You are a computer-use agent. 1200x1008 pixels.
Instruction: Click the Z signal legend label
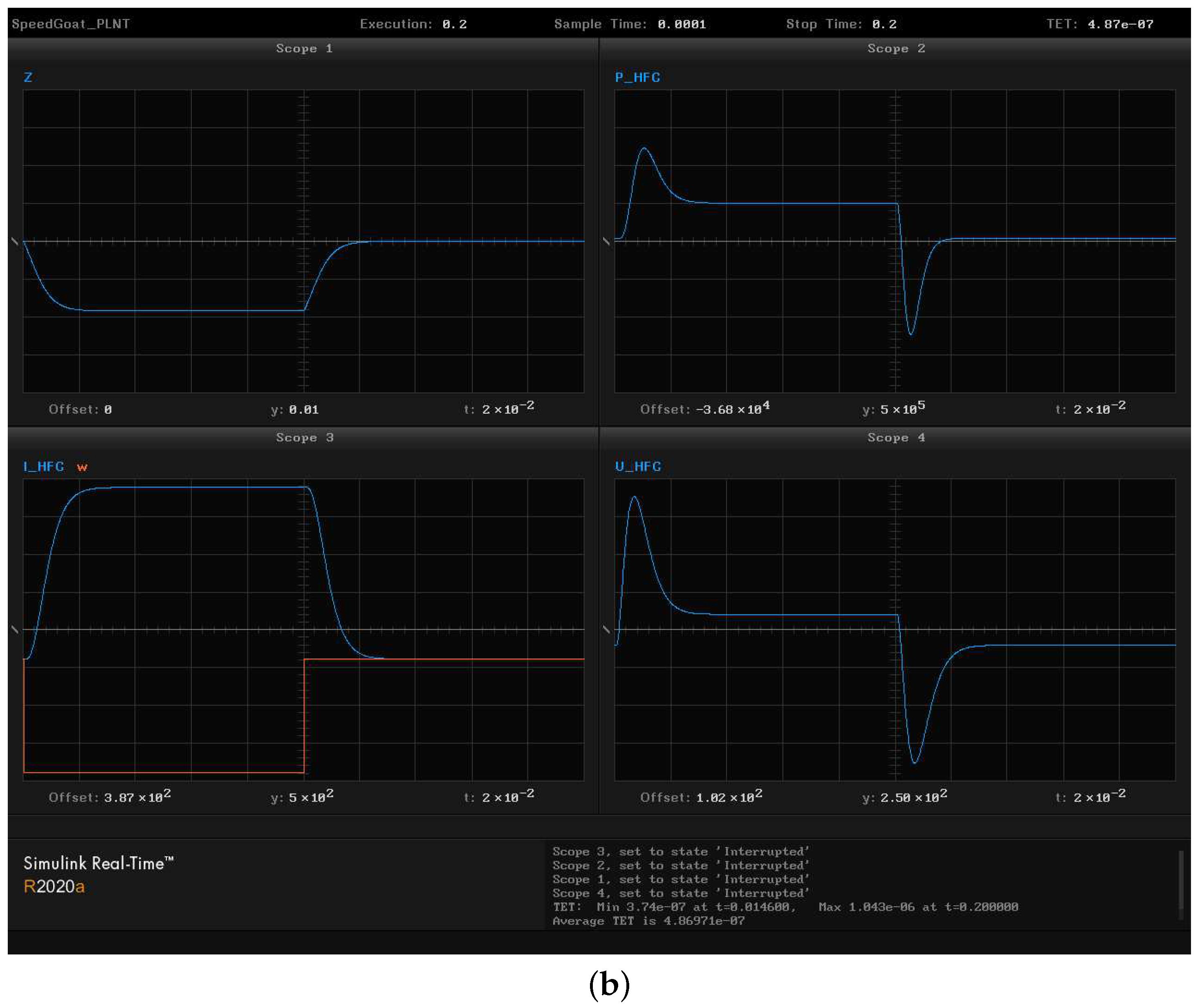pos(28,78)
